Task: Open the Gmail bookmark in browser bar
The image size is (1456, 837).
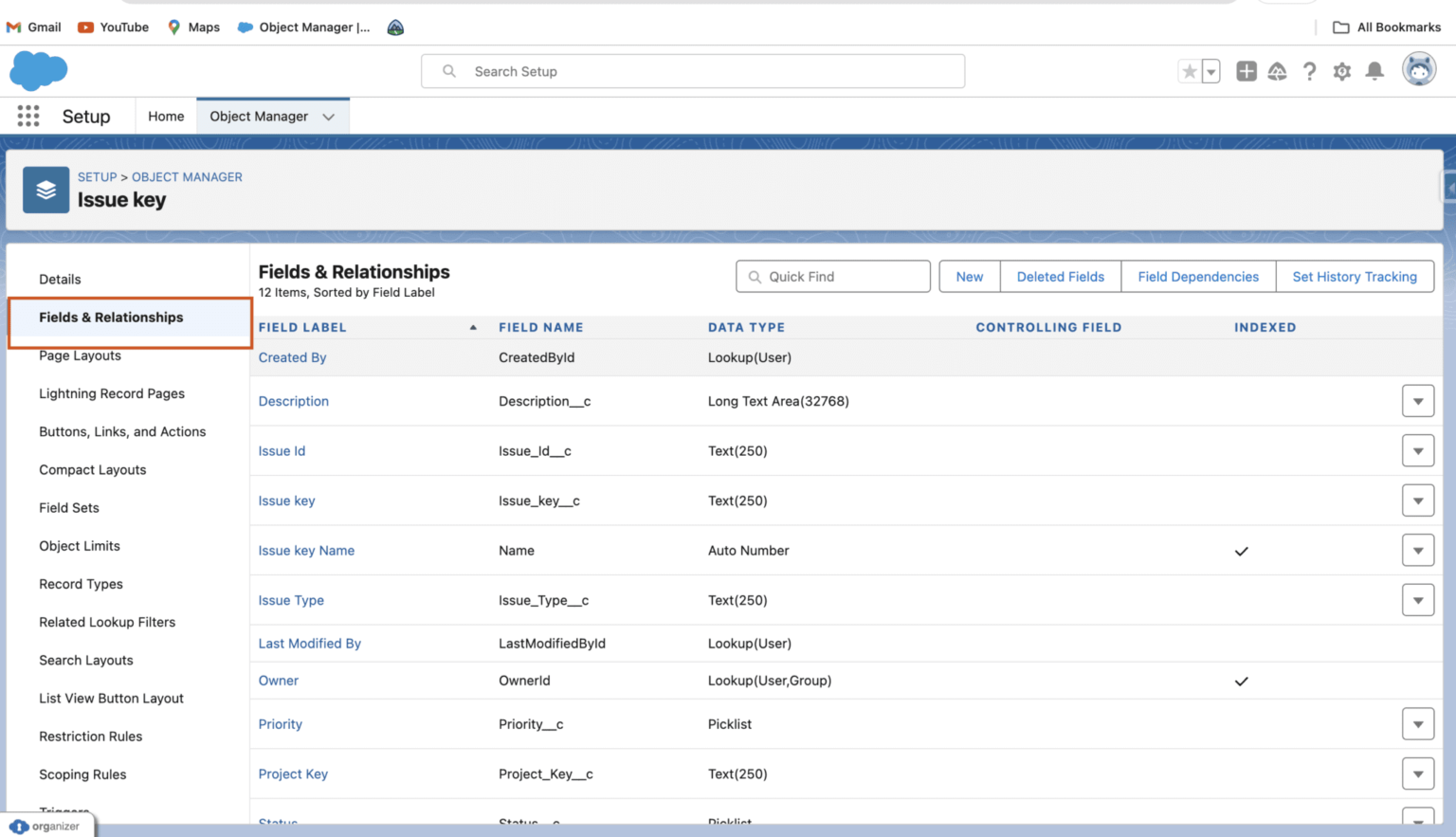Action: click(33, 27)
